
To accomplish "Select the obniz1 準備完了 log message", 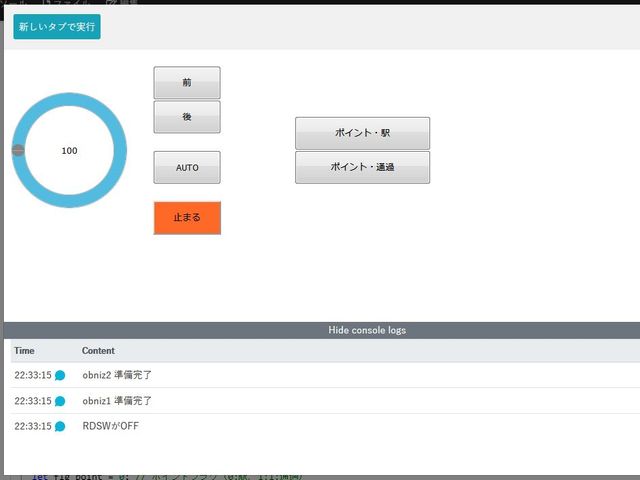I will coord(117,401).
